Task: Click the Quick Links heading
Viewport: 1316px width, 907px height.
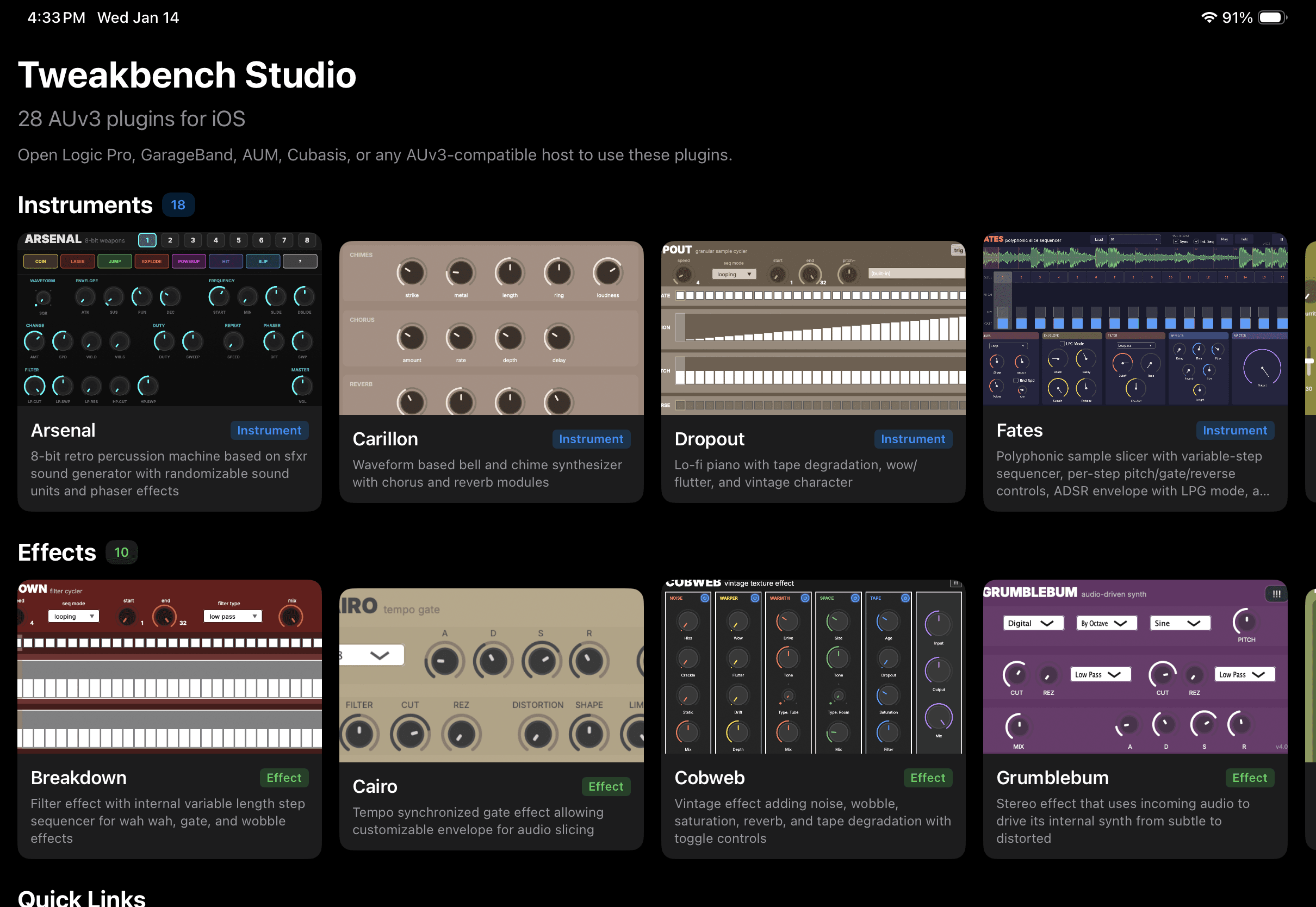Action: (81, 898)
